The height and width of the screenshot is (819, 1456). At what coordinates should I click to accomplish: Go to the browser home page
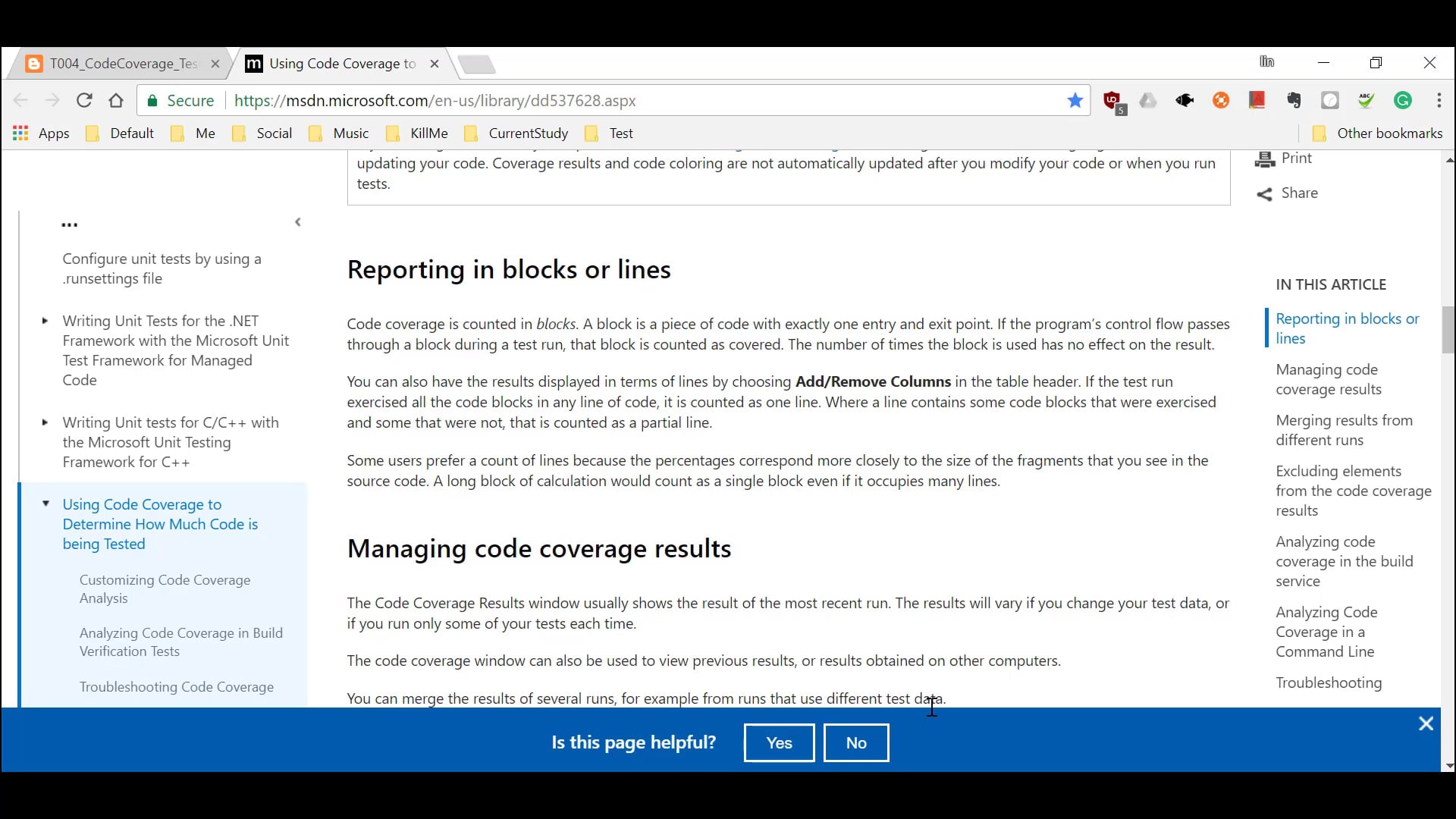115,100
